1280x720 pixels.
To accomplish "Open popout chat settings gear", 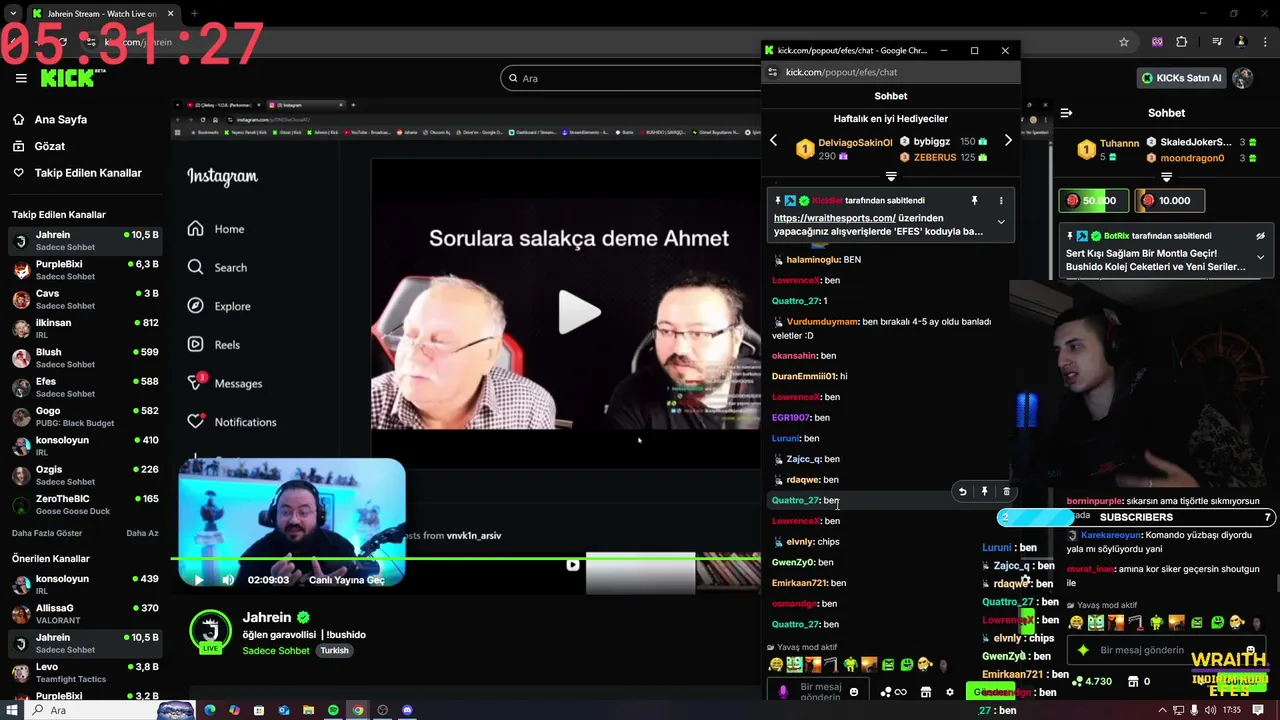I will pos(950,692).
